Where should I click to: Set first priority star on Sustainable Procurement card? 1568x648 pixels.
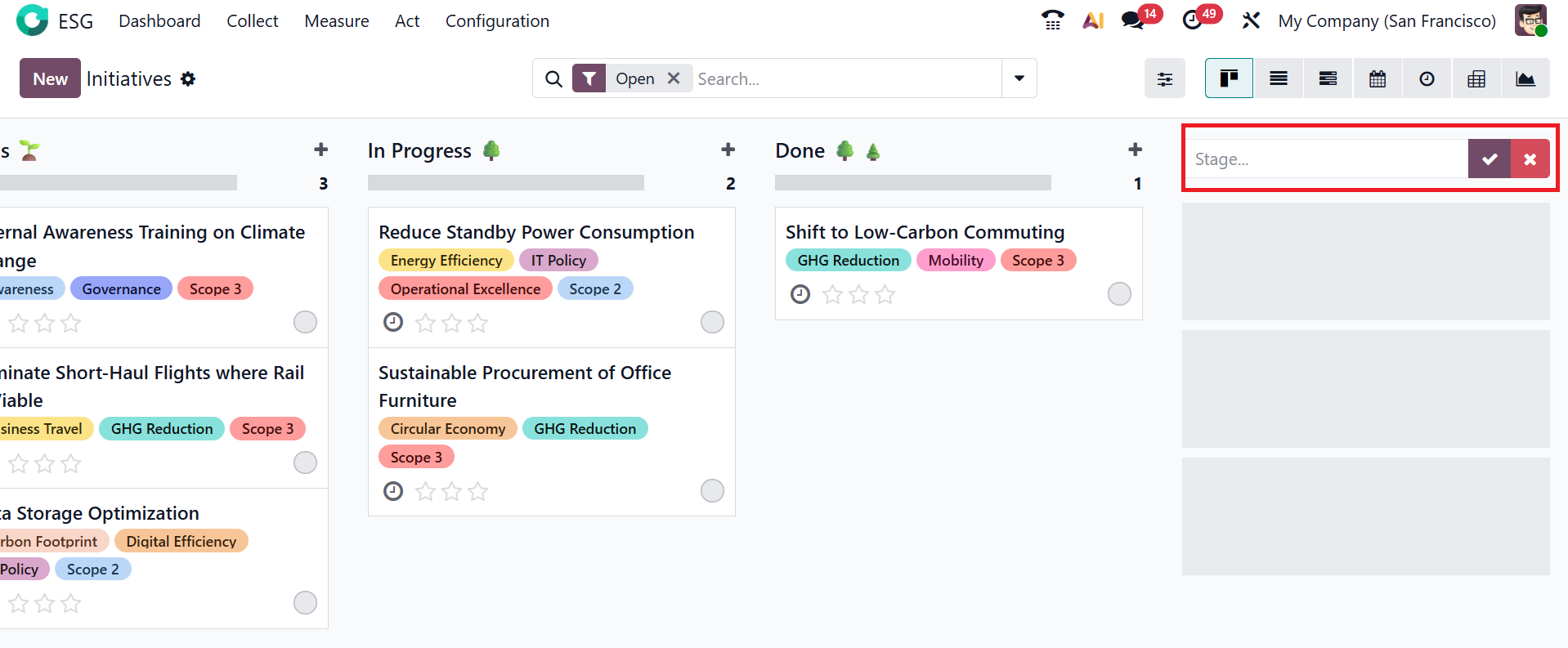(x=425, y=491)
